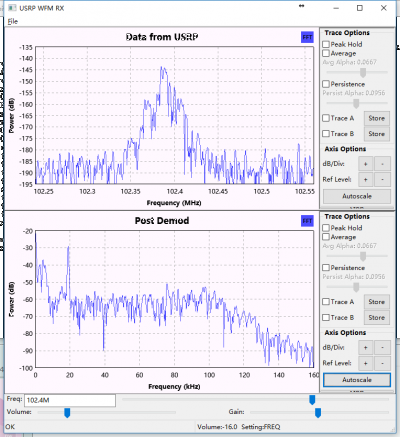Enable Peak Hold for the Post Demod plot
The width and height of the screenshot is (400, 437).
pos(326,228)
